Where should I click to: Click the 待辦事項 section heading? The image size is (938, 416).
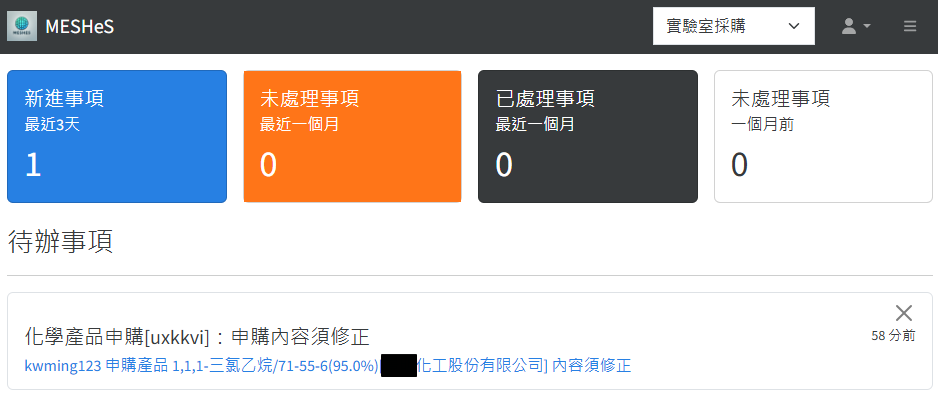60,242
